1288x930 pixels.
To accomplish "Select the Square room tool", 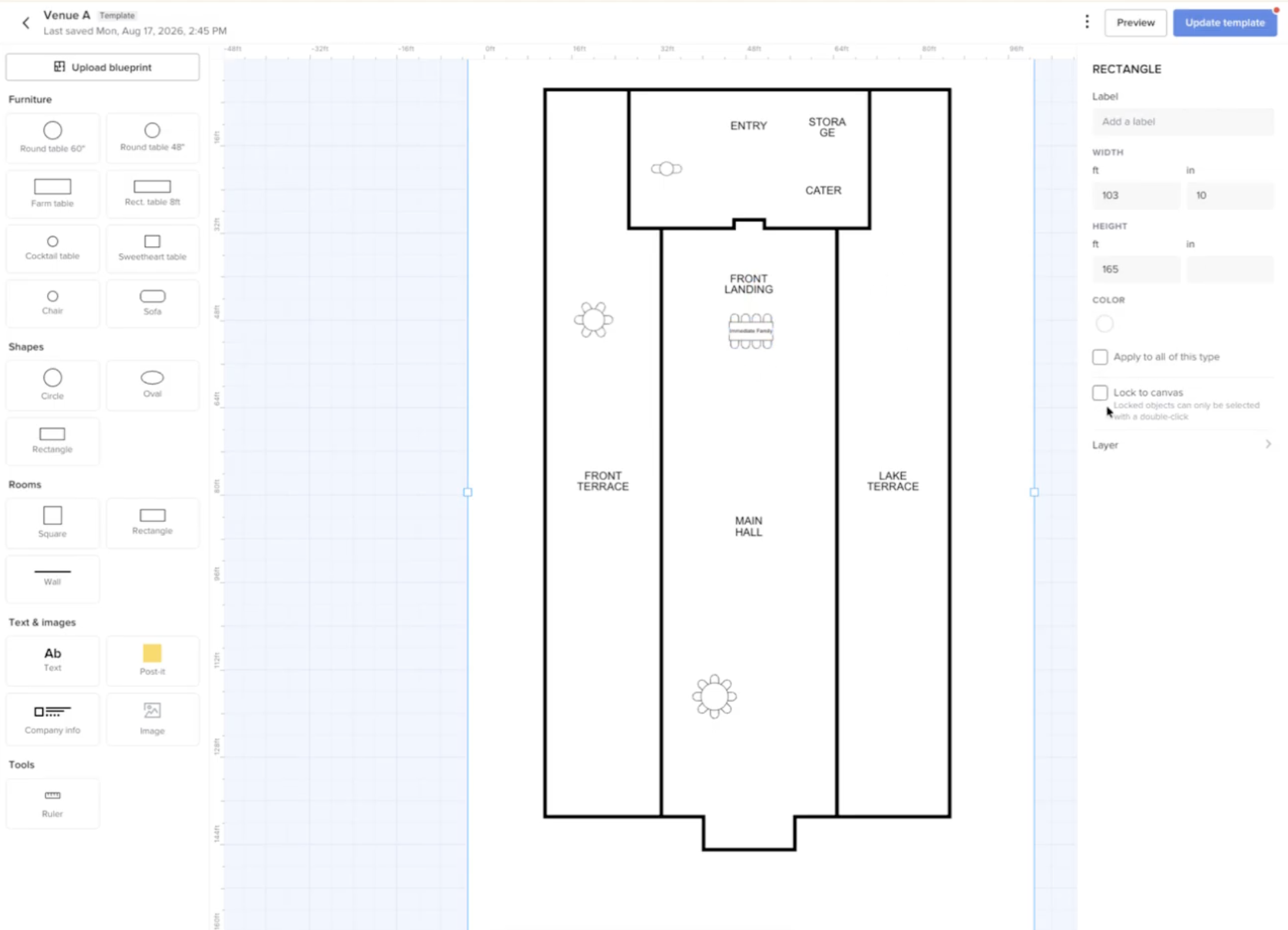I will [x=52, y=523].
